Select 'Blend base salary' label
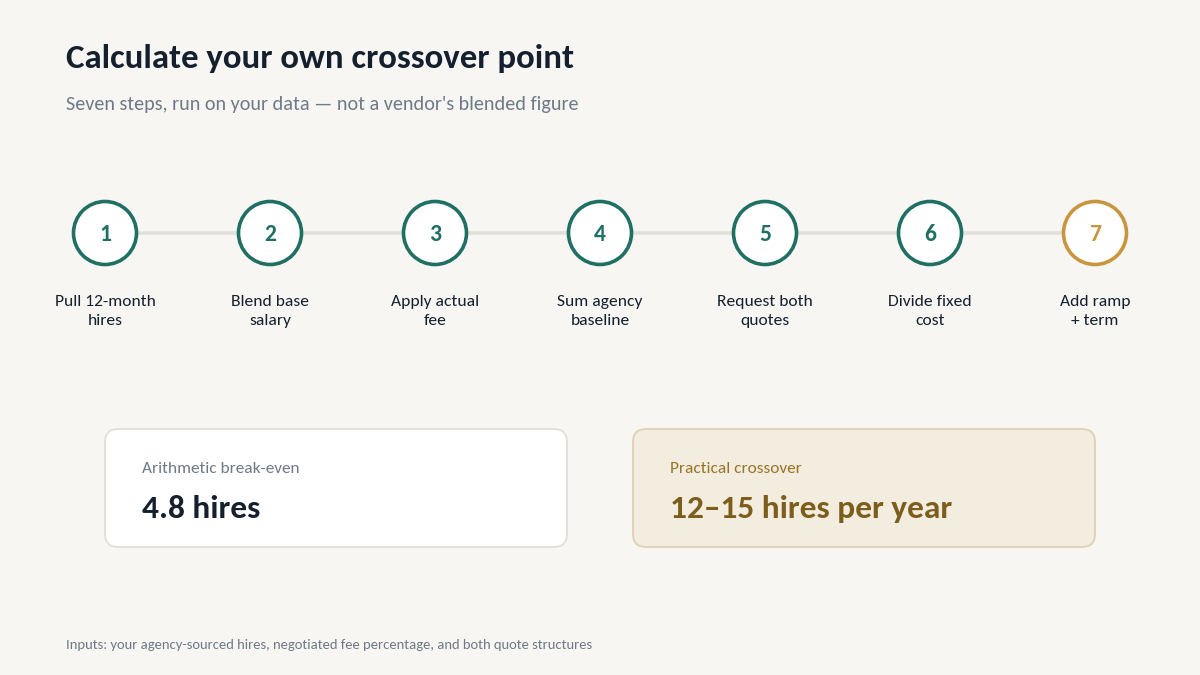The height and width of the screenshot is (675, 1200). pos(270,310)
